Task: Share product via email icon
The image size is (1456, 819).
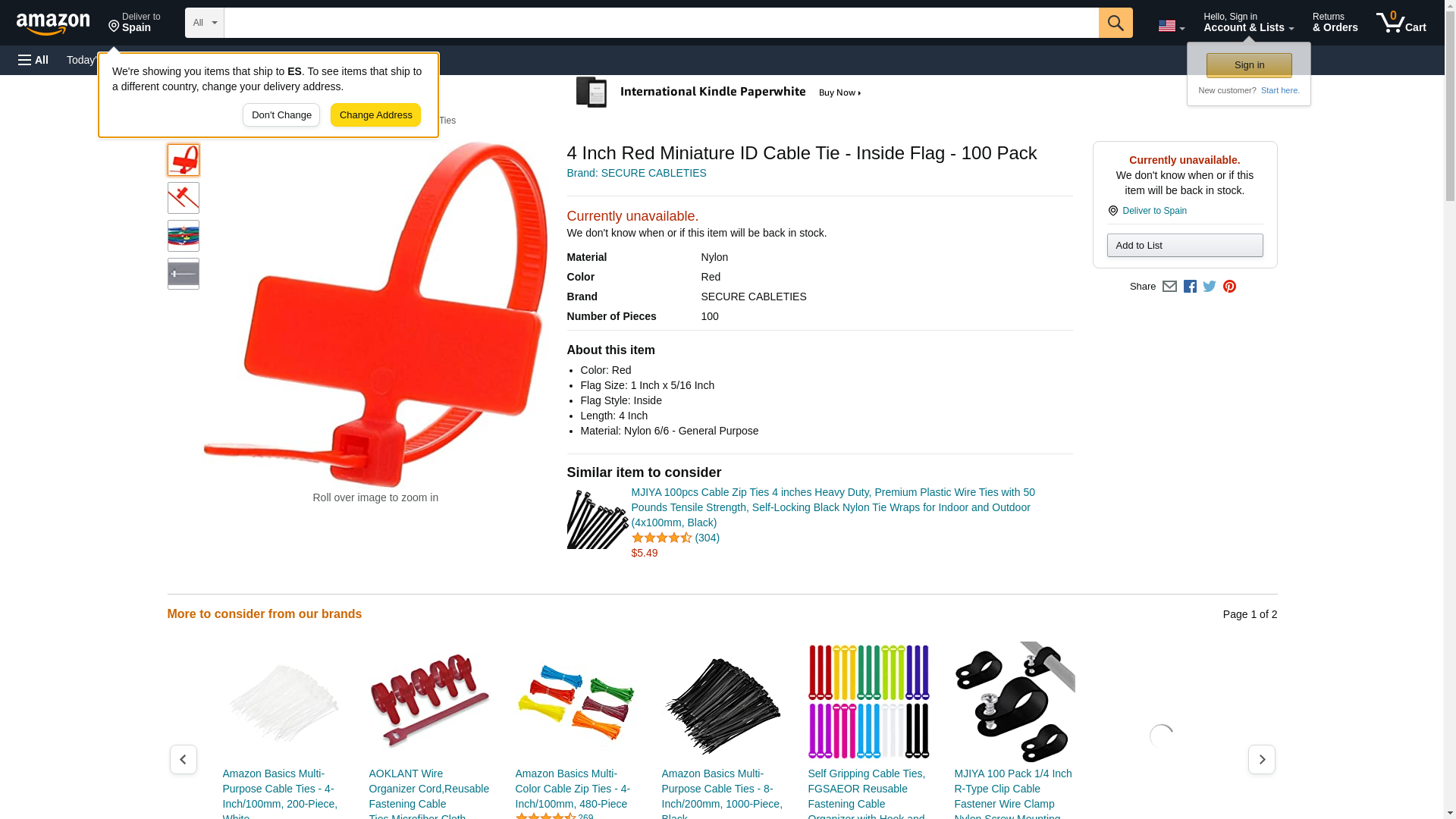Action: tap(1169, 287)
